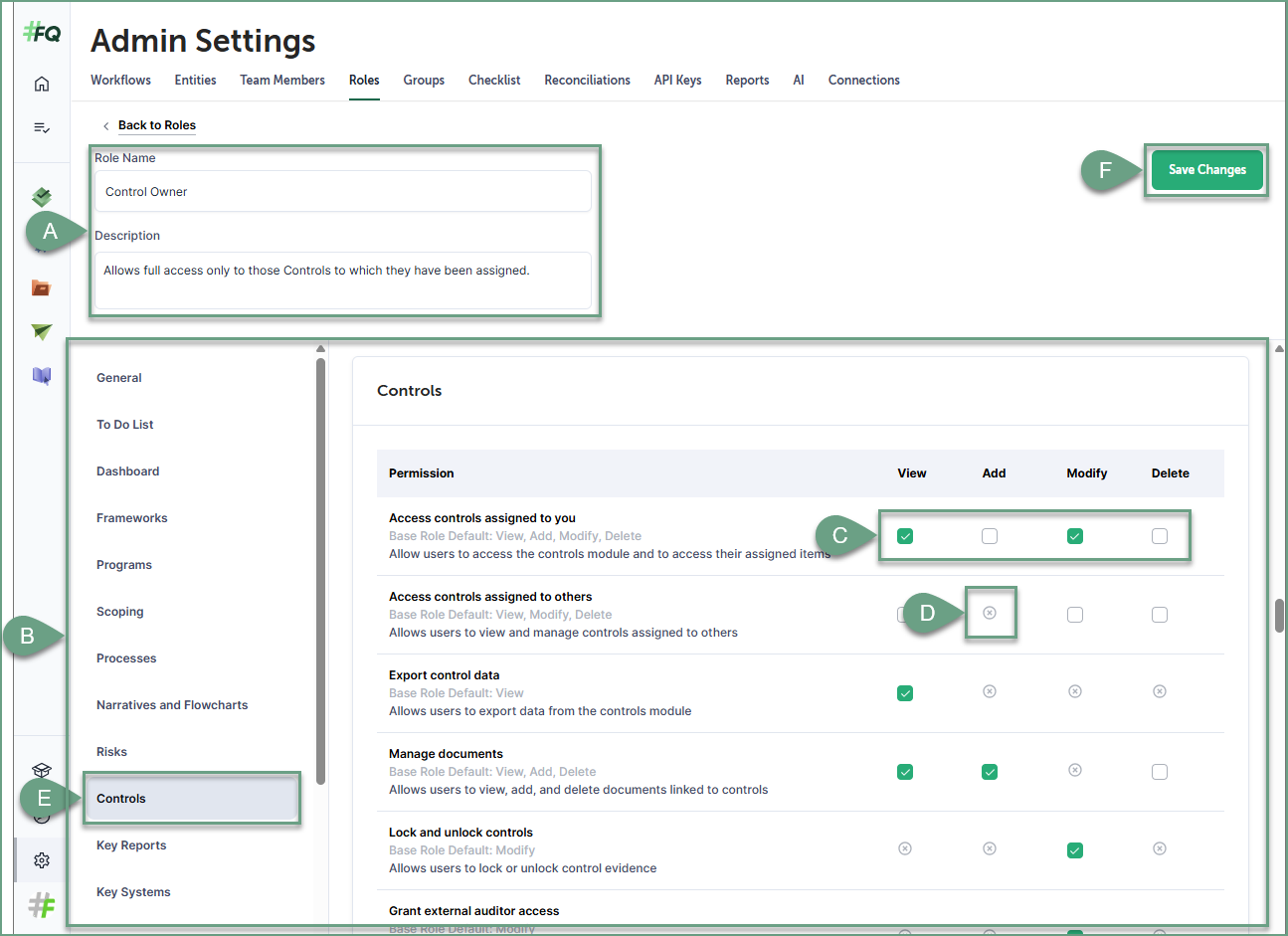Select Key Reports in the category list
This screenshot has width=1288, height=936.
[131, 845]
